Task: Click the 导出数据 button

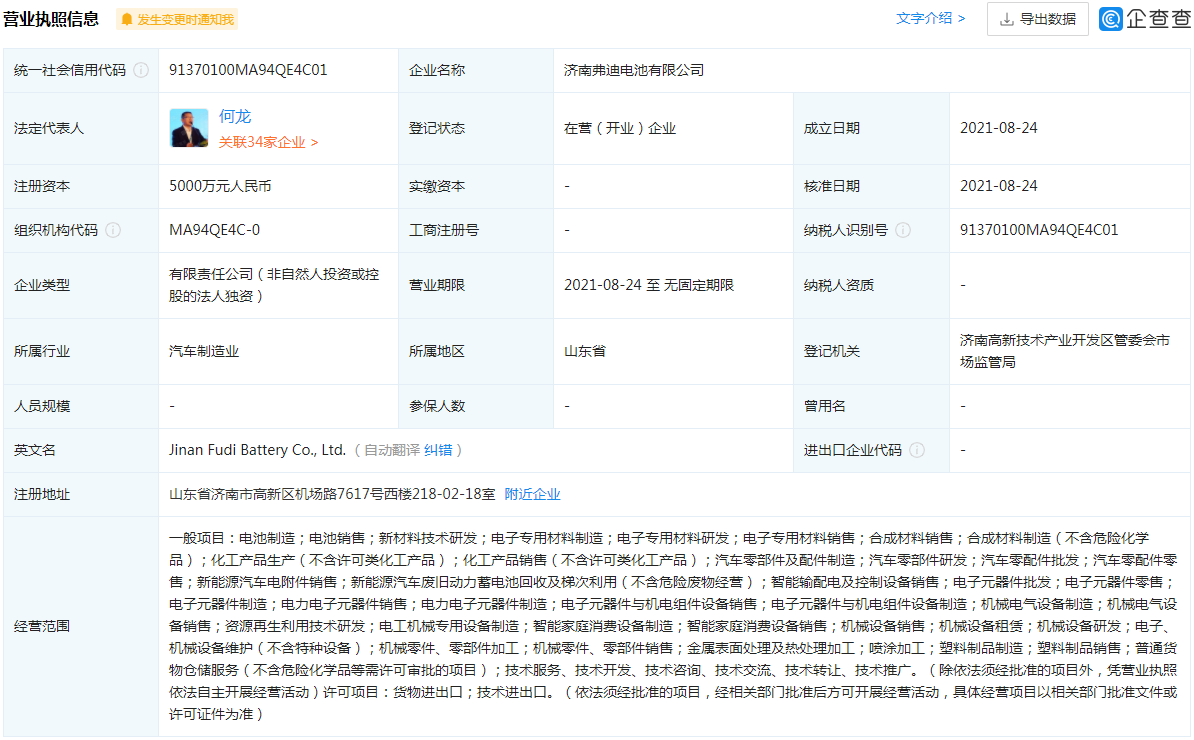Action: (1037, 19)
